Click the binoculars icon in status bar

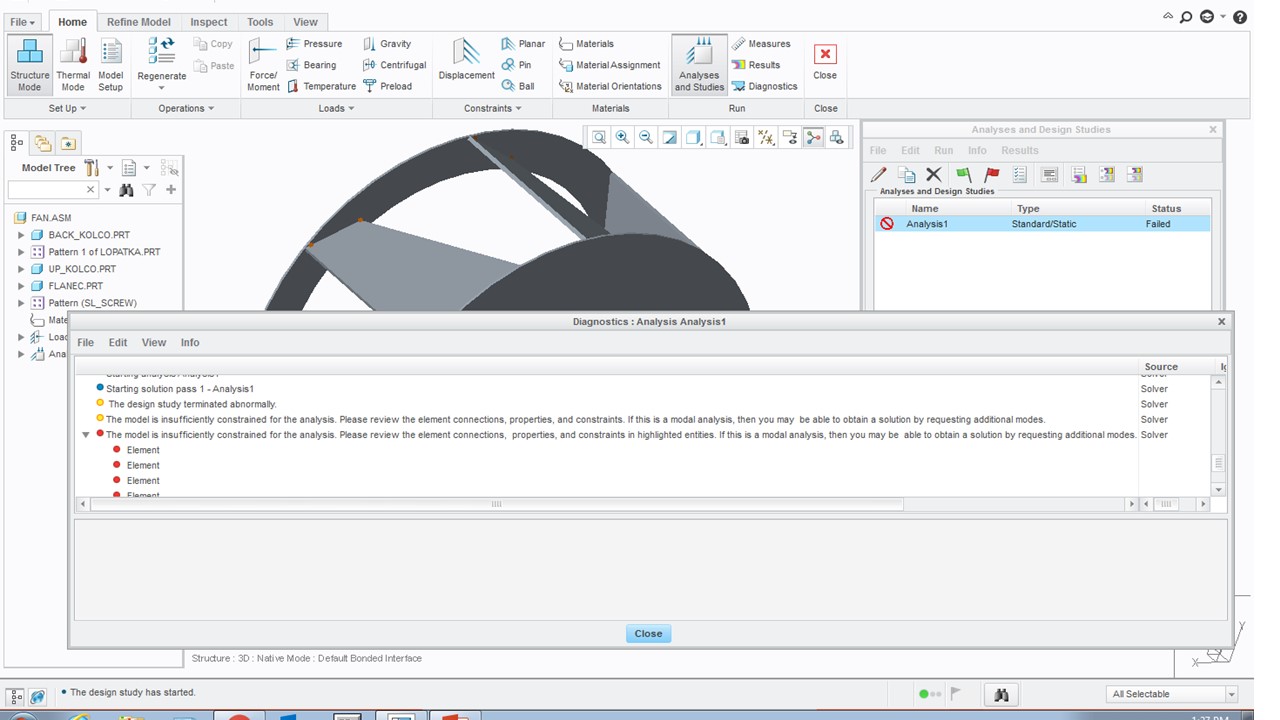pos(1001,694)
